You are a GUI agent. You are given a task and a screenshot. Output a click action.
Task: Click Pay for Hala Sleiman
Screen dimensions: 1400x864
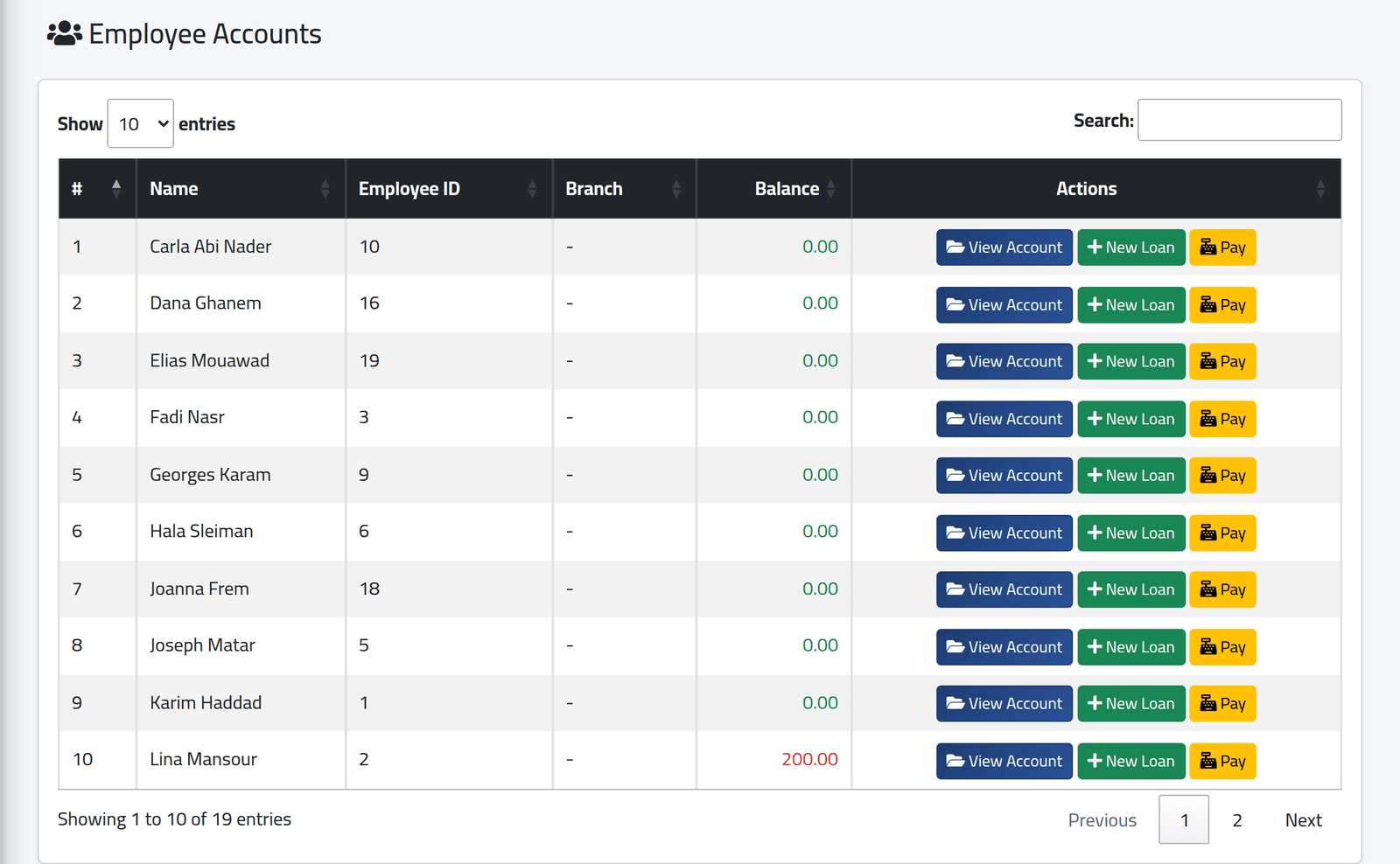pos(1222,533)
